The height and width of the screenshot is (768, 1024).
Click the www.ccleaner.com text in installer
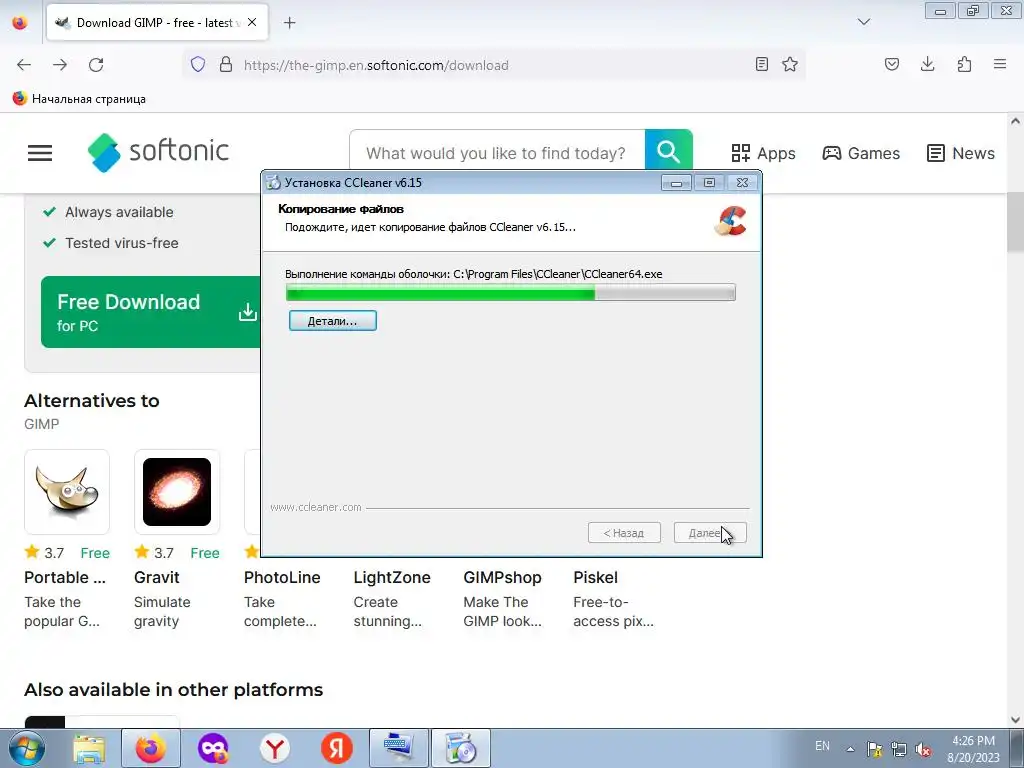pyautogui.click(x=315, y=507)
